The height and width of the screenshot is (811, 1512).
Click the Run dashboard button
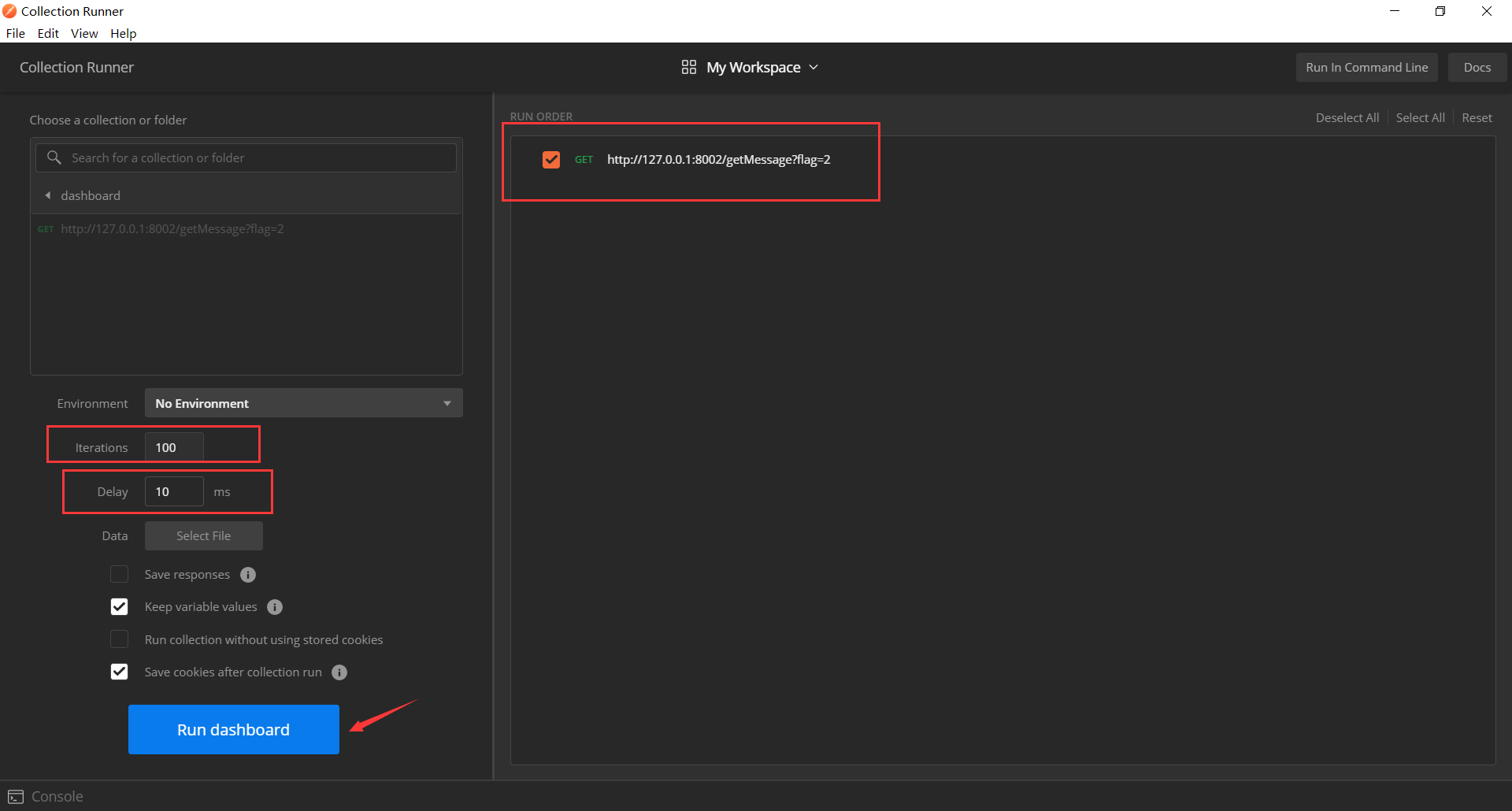234,729
